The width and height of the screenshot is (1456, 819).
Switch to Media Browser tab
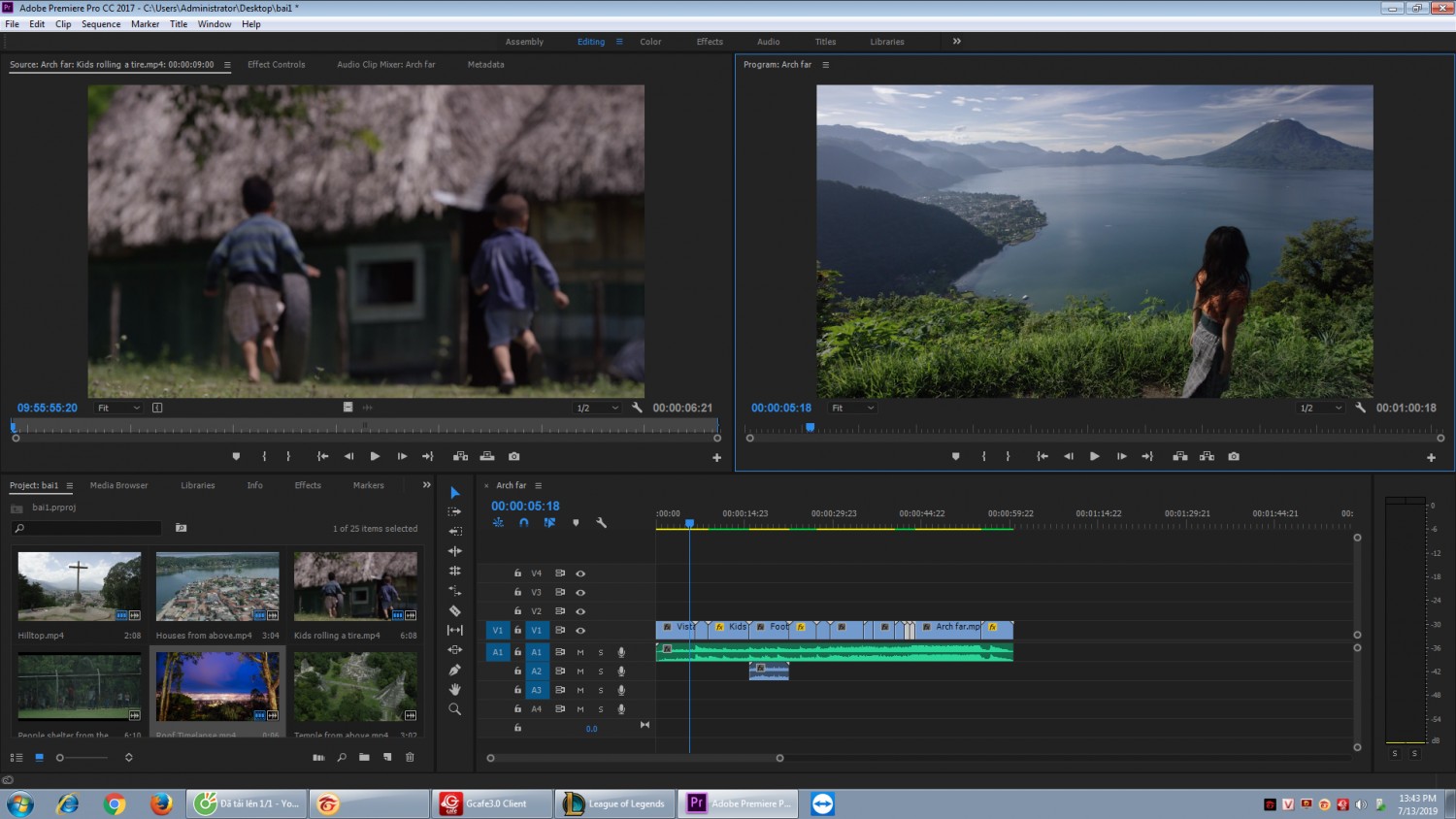(x=118, y=485)
